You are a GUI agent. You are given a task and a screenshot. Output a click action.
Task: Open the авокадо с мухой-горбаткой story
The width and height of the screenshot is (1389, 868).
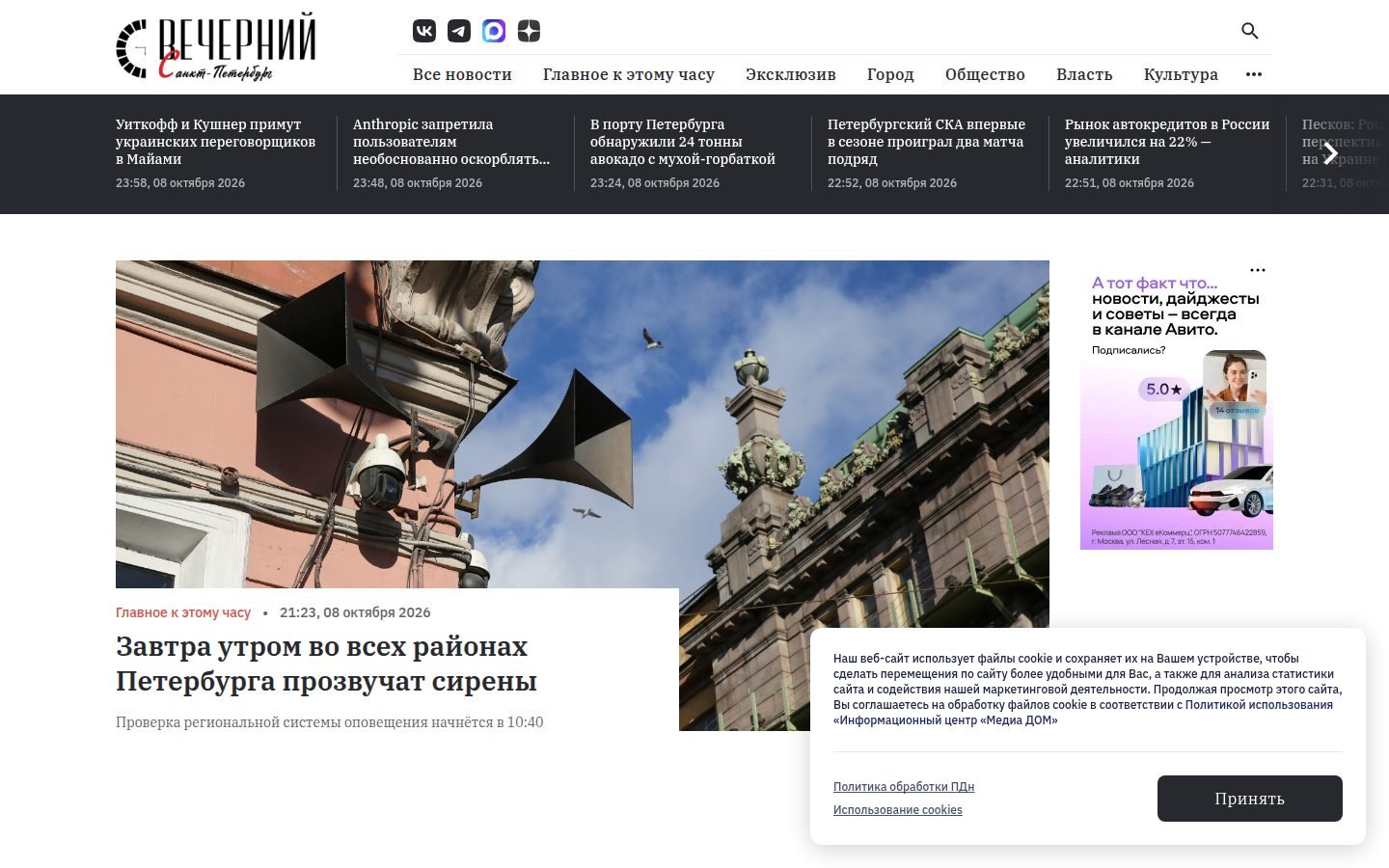(x=683, y=142)
